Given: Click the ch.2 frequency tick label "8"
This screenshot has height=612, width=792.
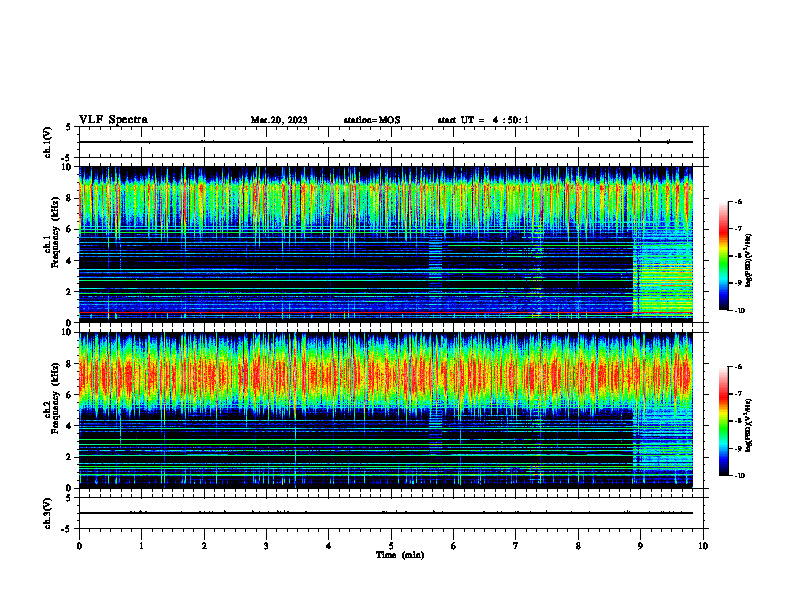Looking at the screenshot, I should pyautogui.click(x=68, y=364).
